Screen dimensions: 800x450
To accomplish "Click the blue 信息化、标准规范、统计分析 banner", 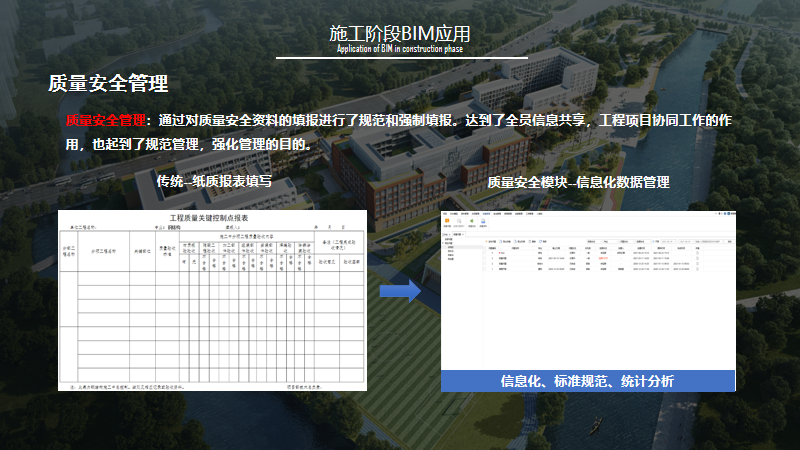I will 587,380.
